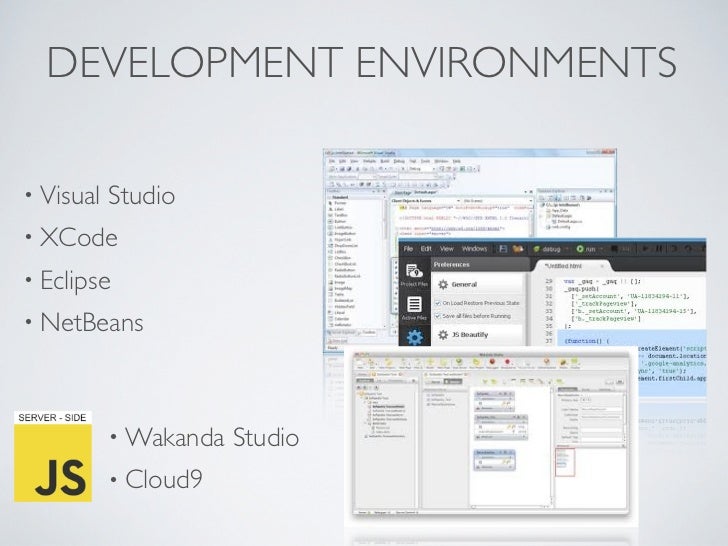The width and height of the screenshot is (728, 546).
Task: Click code line 29 in the editor
Action: point(602,281)
